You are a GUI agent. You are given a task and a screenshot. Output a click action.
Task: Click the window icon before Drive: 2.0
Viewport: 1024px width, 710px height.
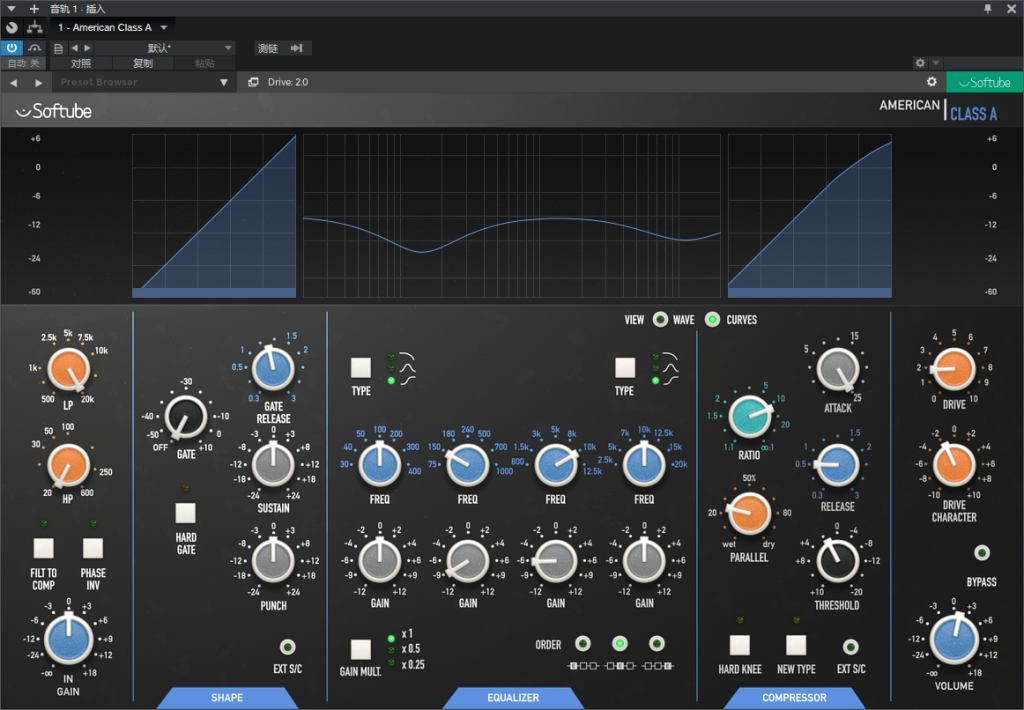[253, 82]
